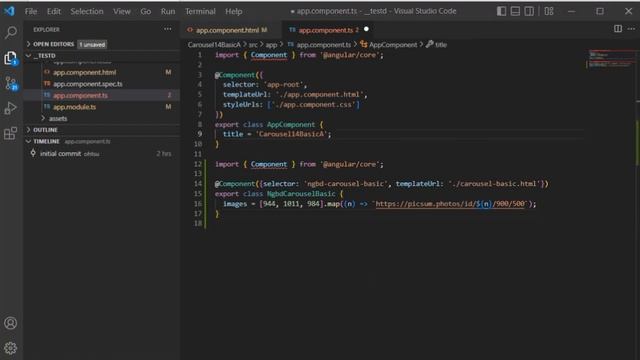Follow the picsum.photos URL on line 16
This screenshot has height=360, width=640.
click(450, 204)
